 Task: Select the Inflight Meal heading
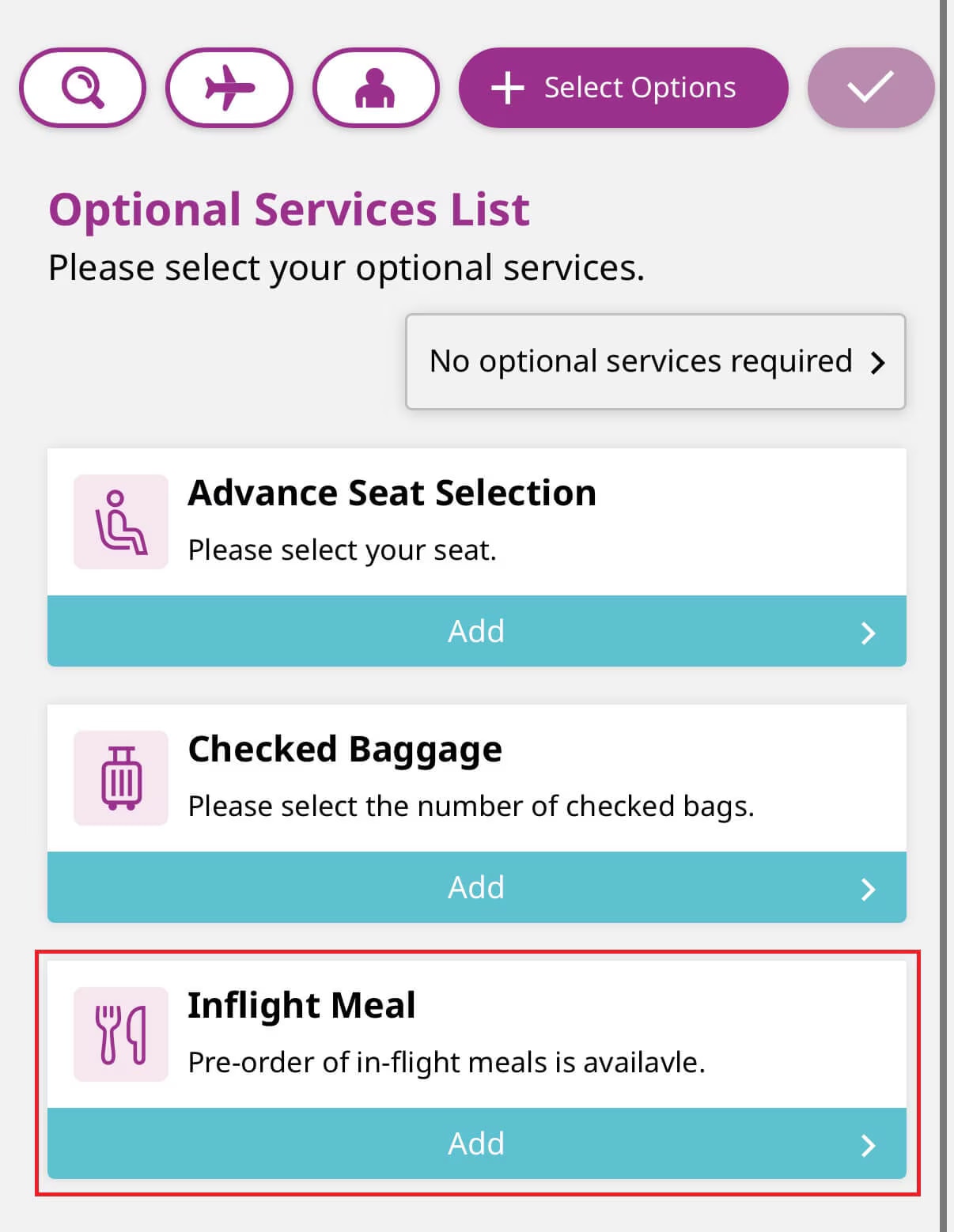301,1005
